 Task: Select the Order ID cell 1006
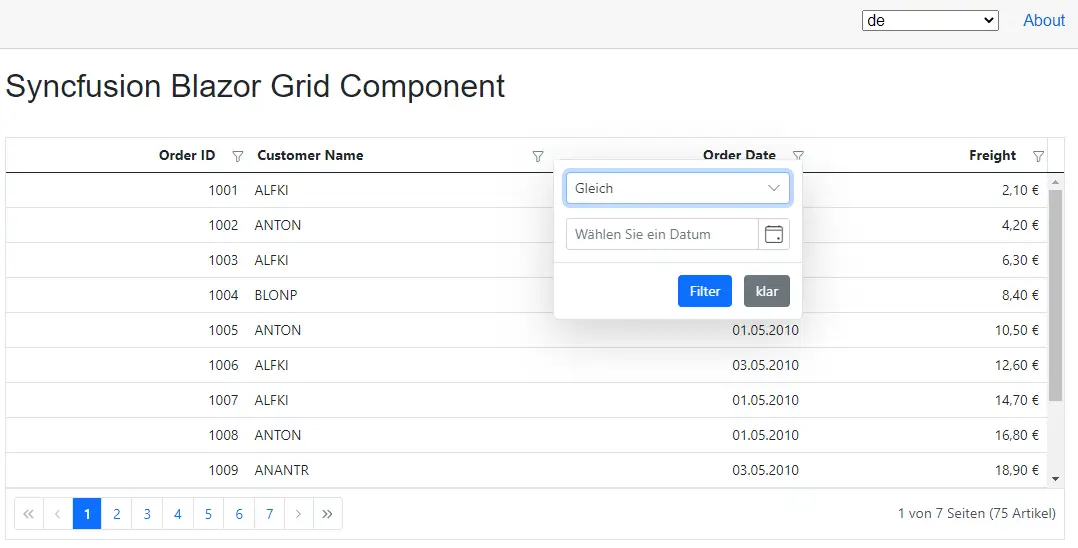pyautogui.click(x=223, y=365)
